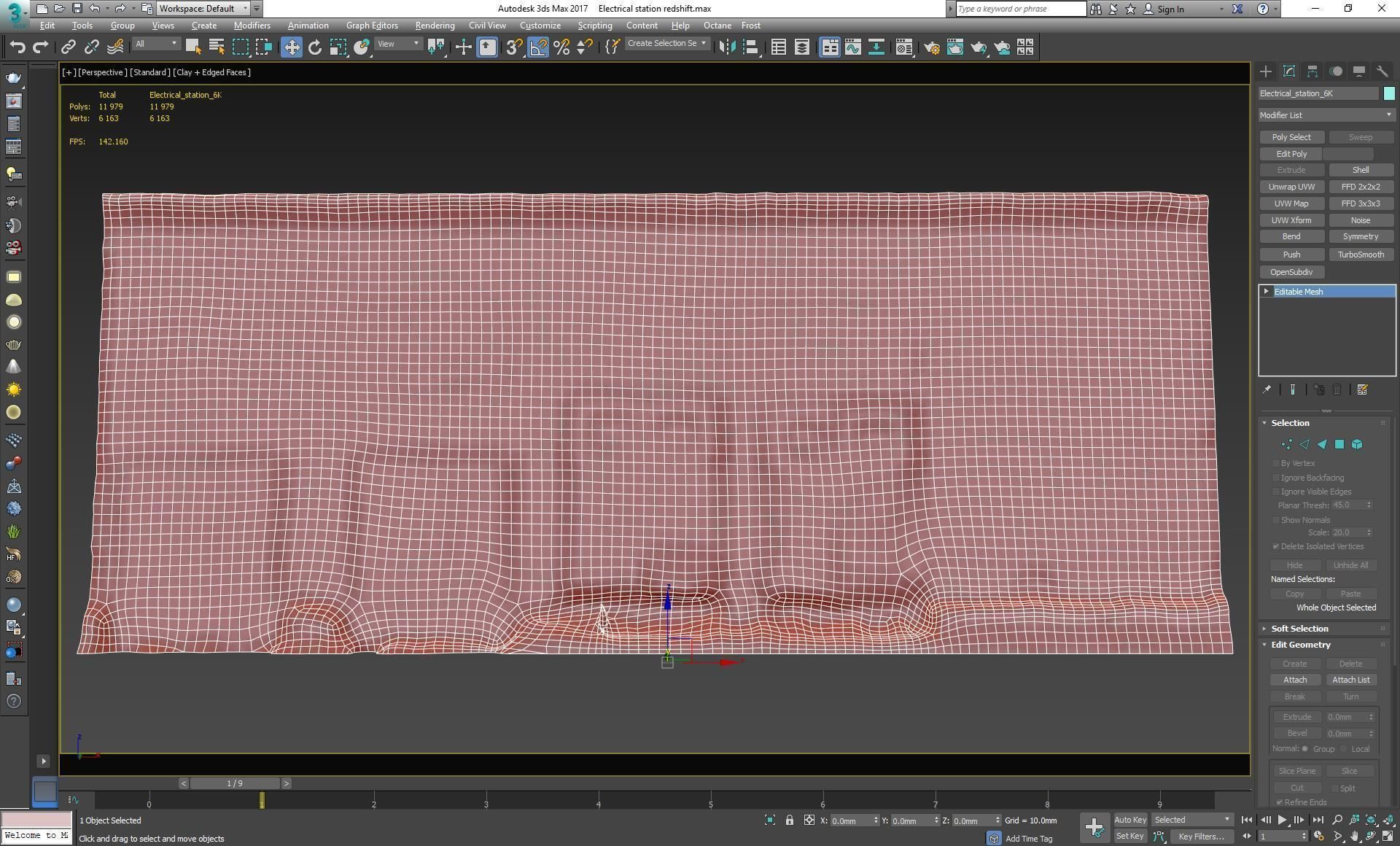Viewport: 1400px width, 846px height.
Task: Toggle Selection Lock padlock icon
Action: click(x=790, y=820)
